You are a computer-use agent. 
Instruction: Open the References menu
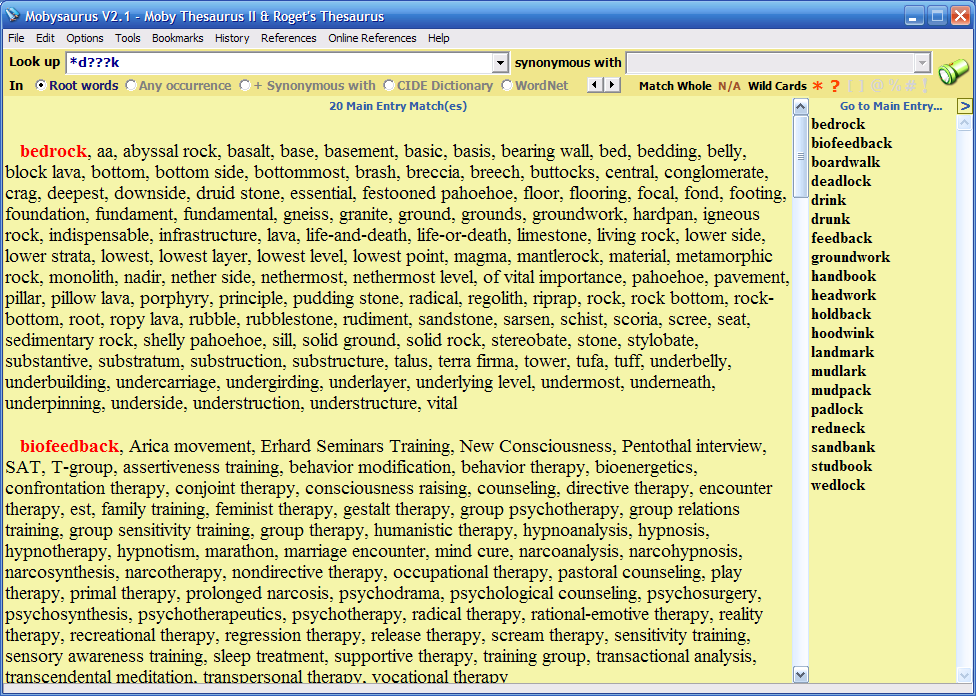point(289,38)
